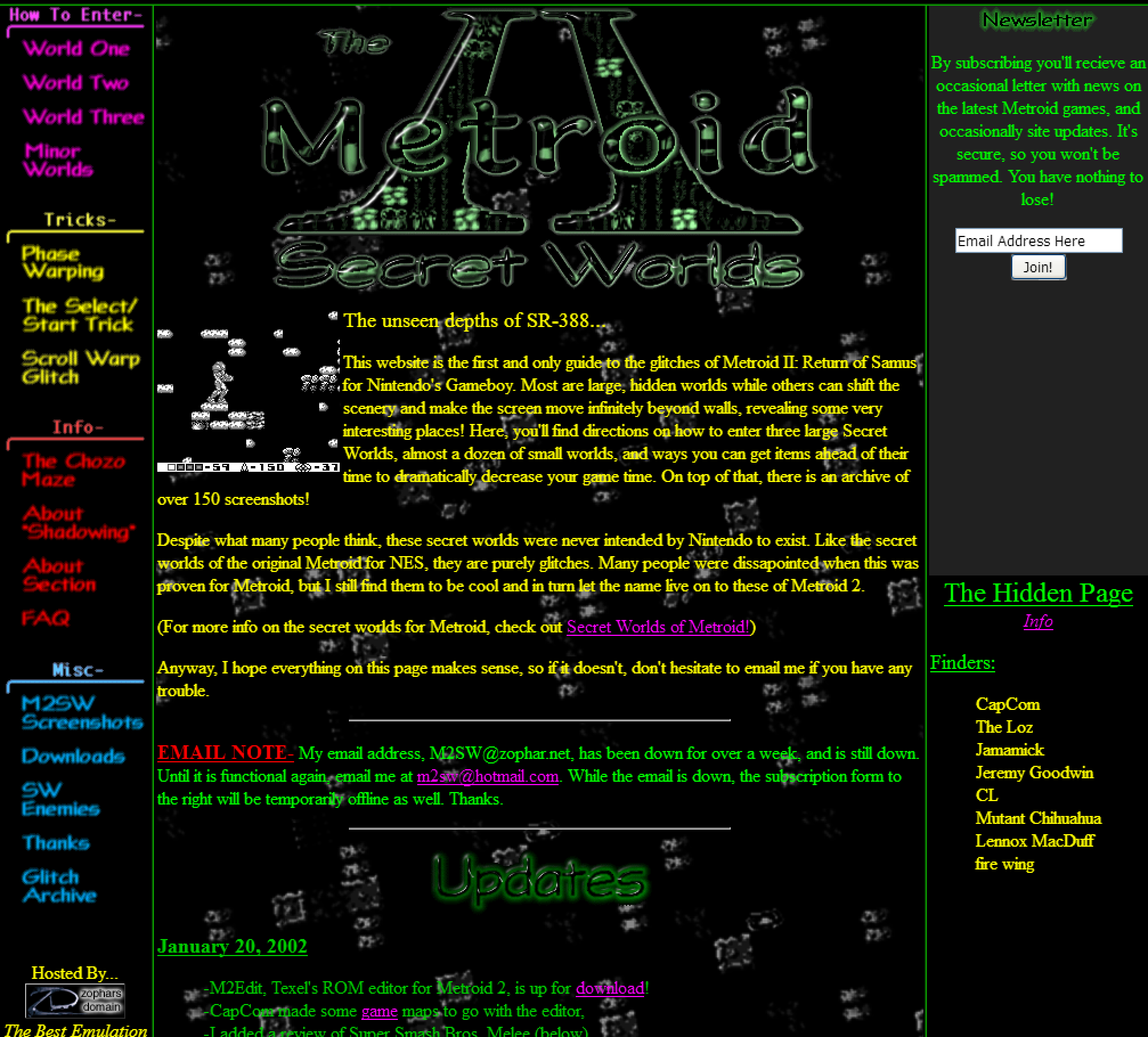Click the Samus gameplay screenshot
1148x1037 pixels.
[x=248, y=392]
